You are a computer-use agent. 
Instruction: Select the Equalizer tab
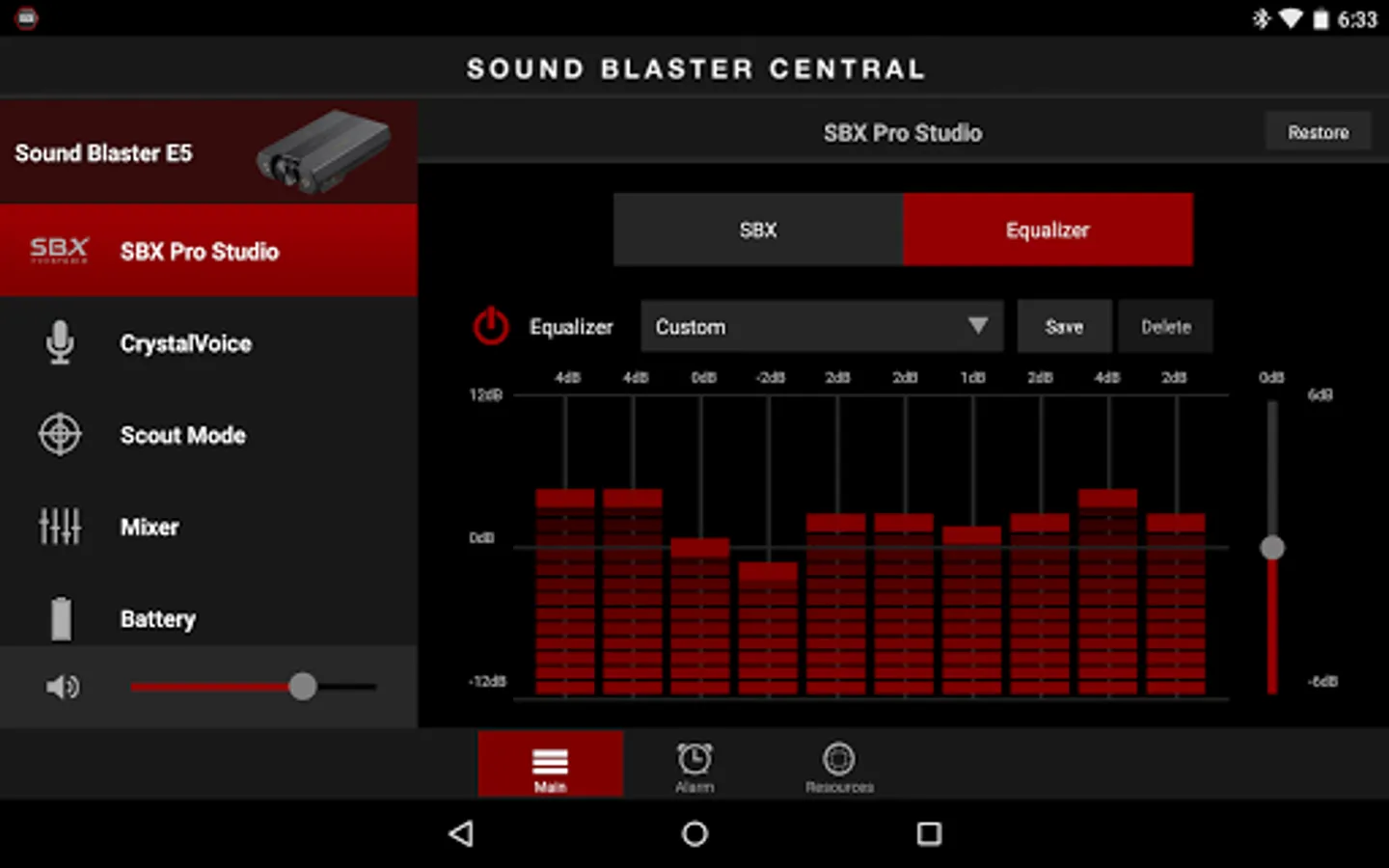(1049, 230)
